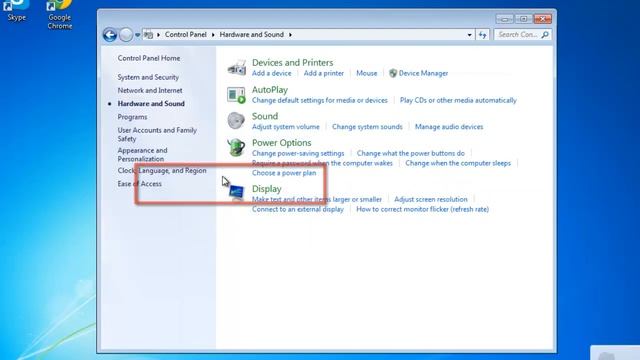
Task: Click Adjust screen resolution link
Action: pos(431,199)
